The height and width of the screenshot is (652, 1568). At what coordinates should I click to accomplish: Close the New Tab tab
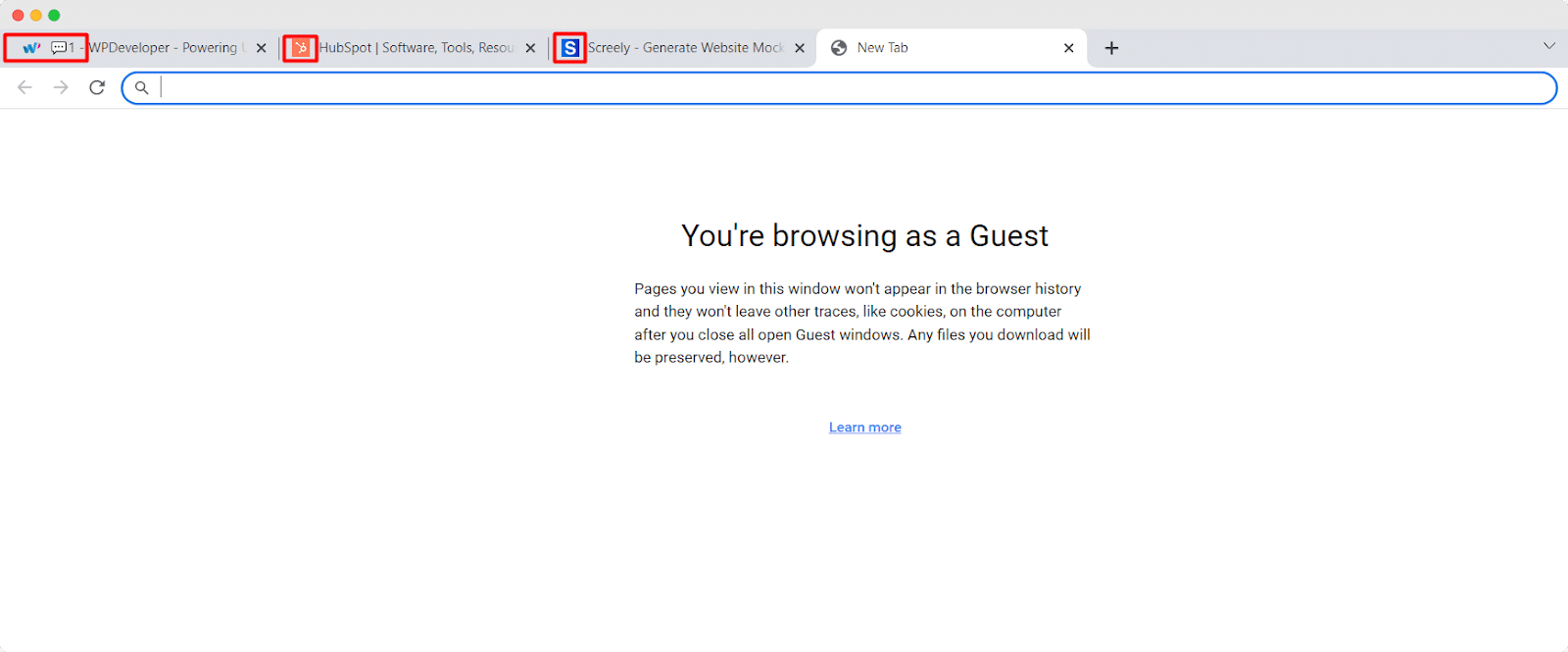tap(1069, 48)
